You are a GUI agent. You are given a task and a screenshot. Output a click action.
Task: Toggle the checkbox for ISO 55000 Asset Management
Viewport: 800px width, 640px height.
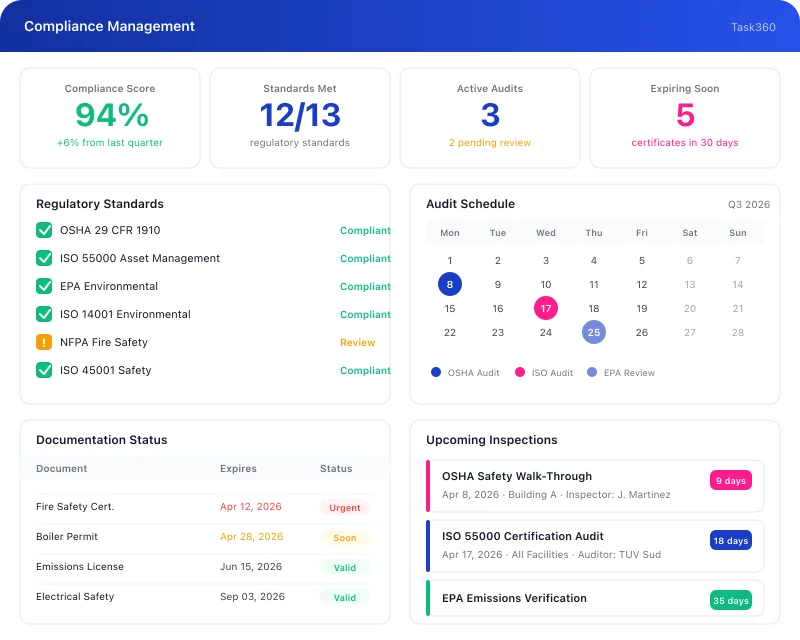pos(42,258)
